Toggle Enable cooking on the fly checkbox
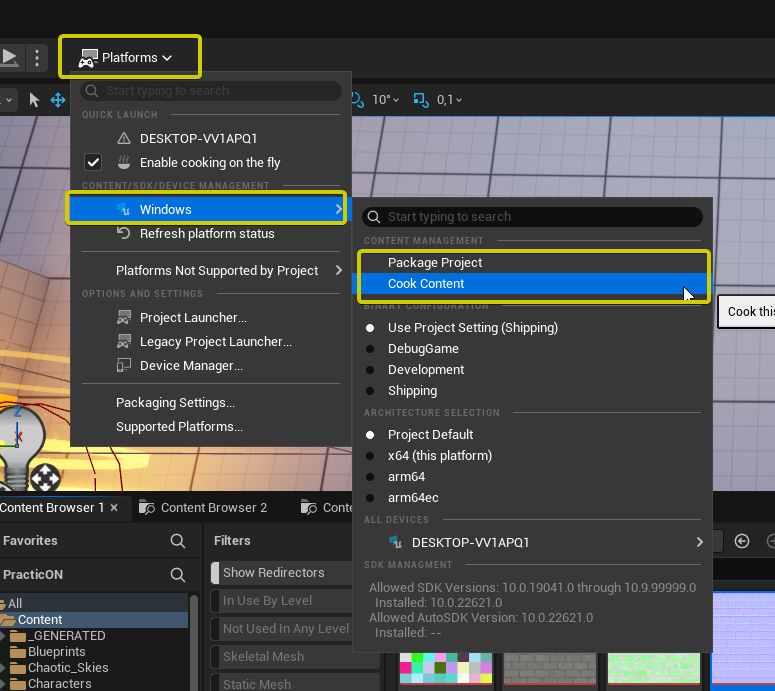This screenshot has width=775, height=691. click(93, 163)
